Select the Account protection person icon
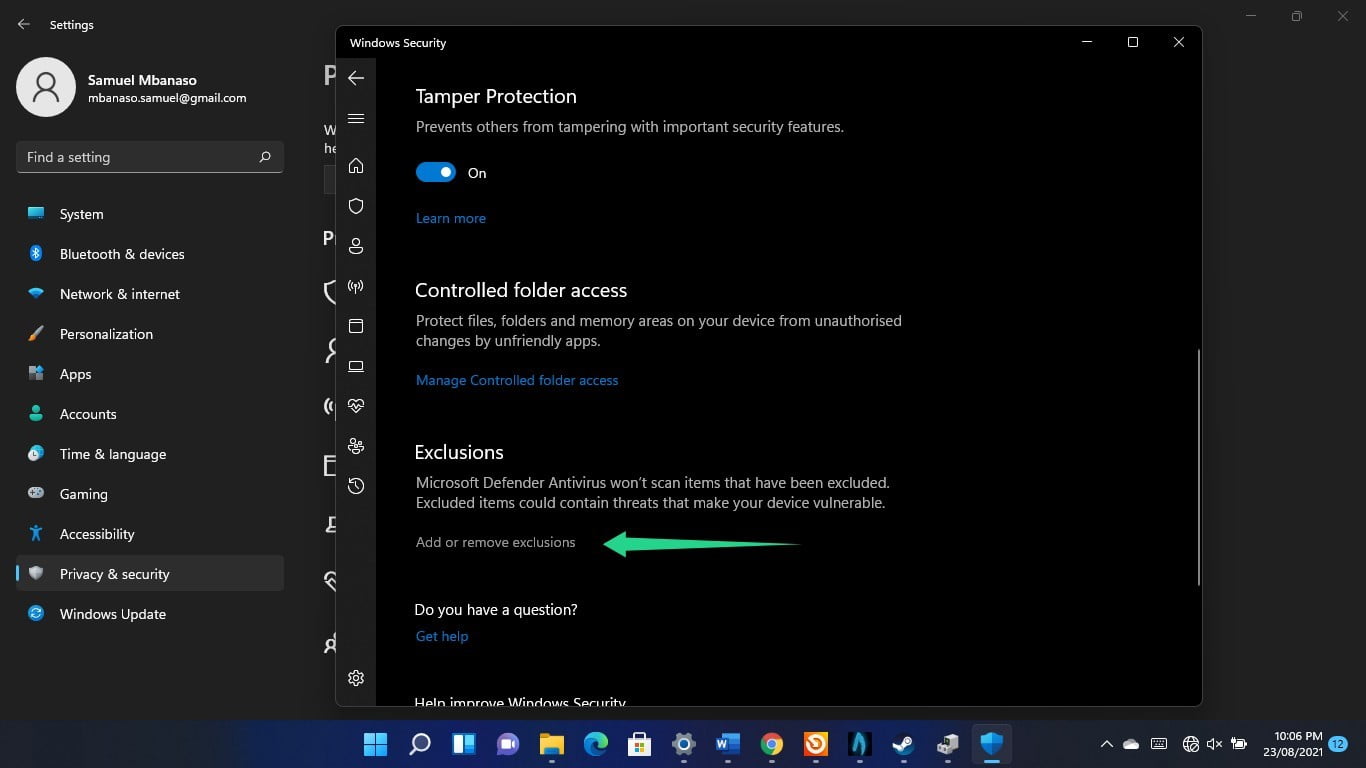 point(355,246)
